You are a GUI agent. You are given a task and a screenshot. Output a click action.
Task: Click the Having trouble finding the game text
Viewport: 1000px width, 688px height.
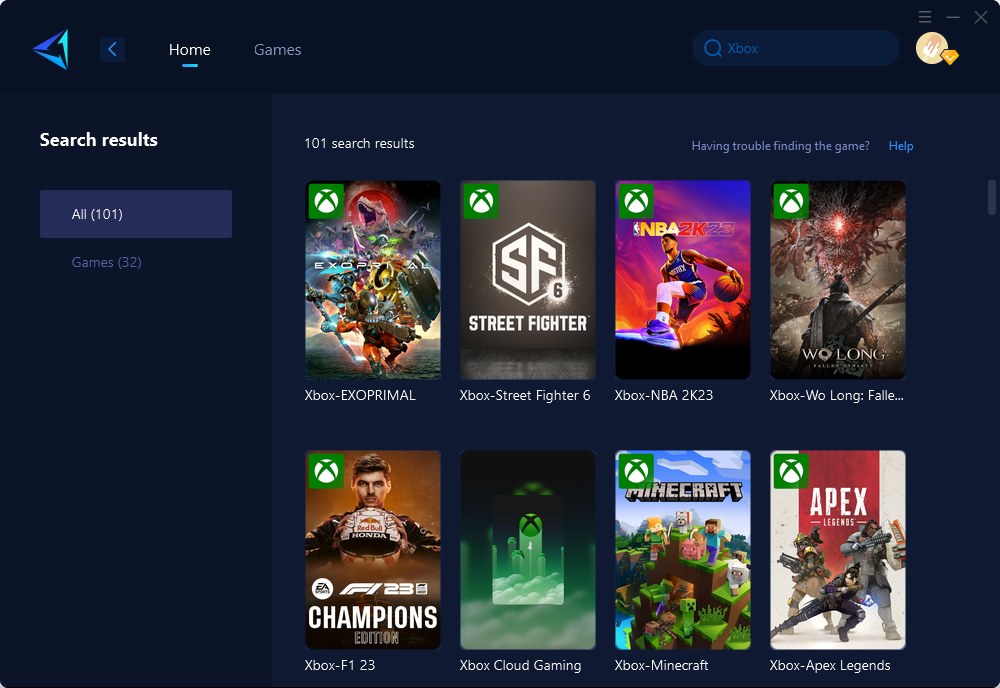(x=781, y=146)
